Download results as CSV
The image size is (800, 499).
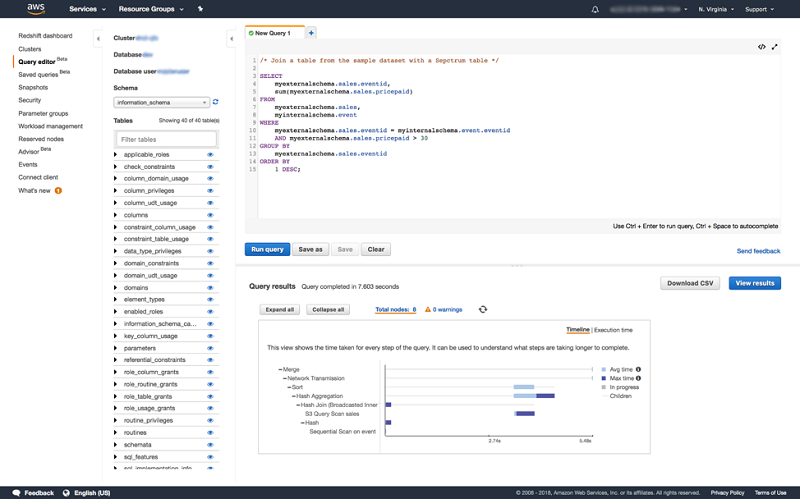[690, 283]
